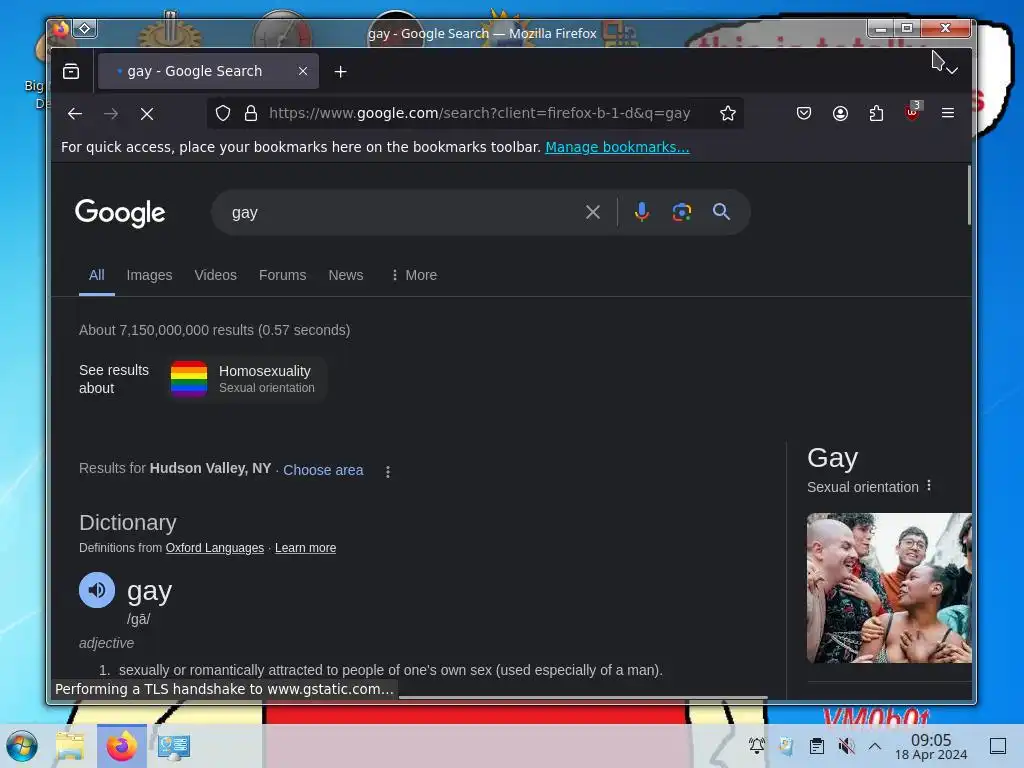Play the pronunciation audio for 'gay'
Image resolution: width=1024 pixels, height=768 pixels.
97,590
